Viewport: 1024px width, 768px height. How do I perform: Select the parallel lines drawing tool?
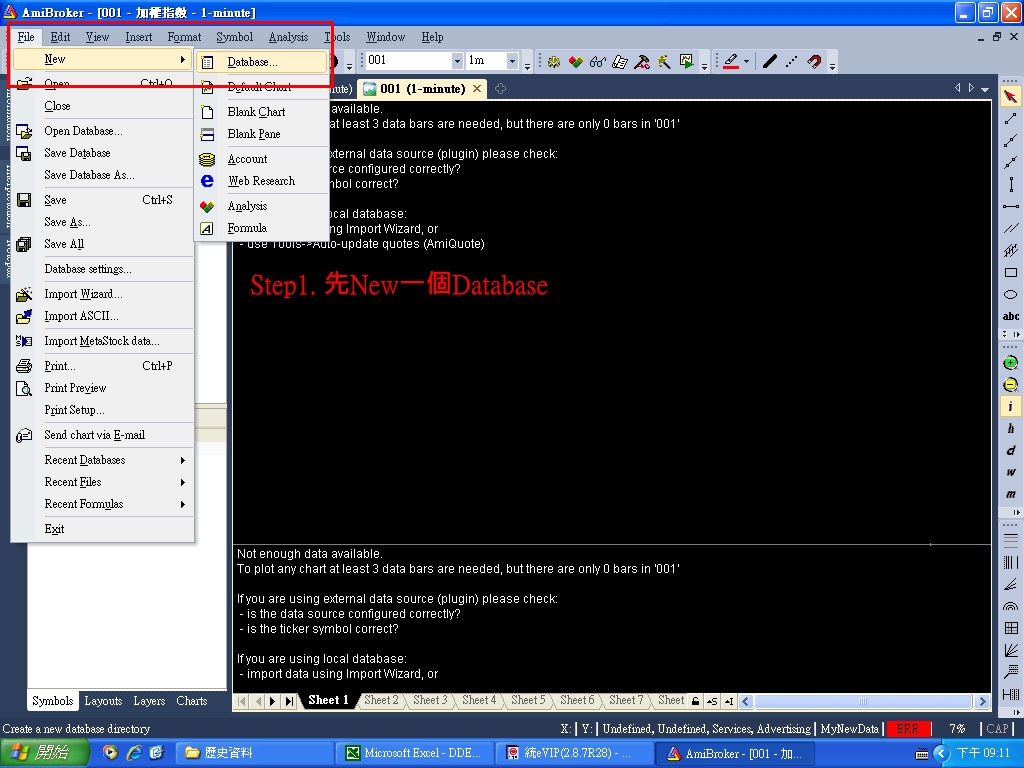point(1010,228)
